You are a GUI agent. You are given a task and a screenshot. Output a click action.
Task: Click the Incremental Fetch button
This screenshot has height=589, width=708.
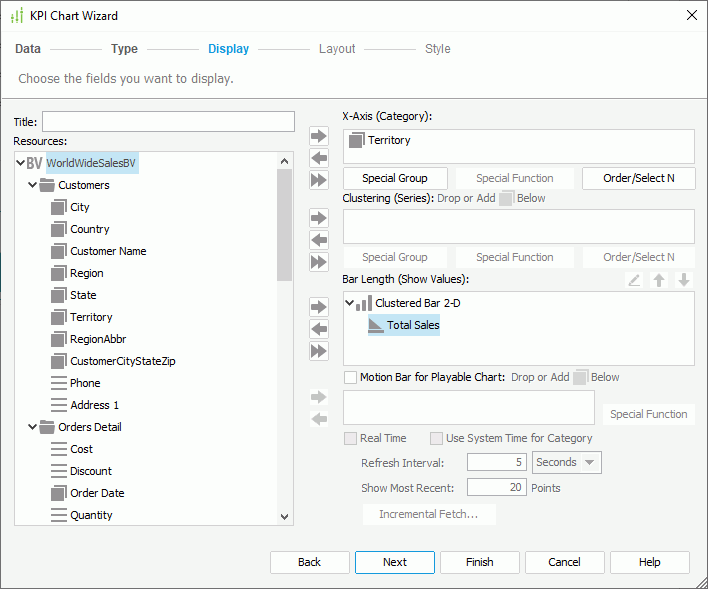pyautogui.click(x=429, y=514)
